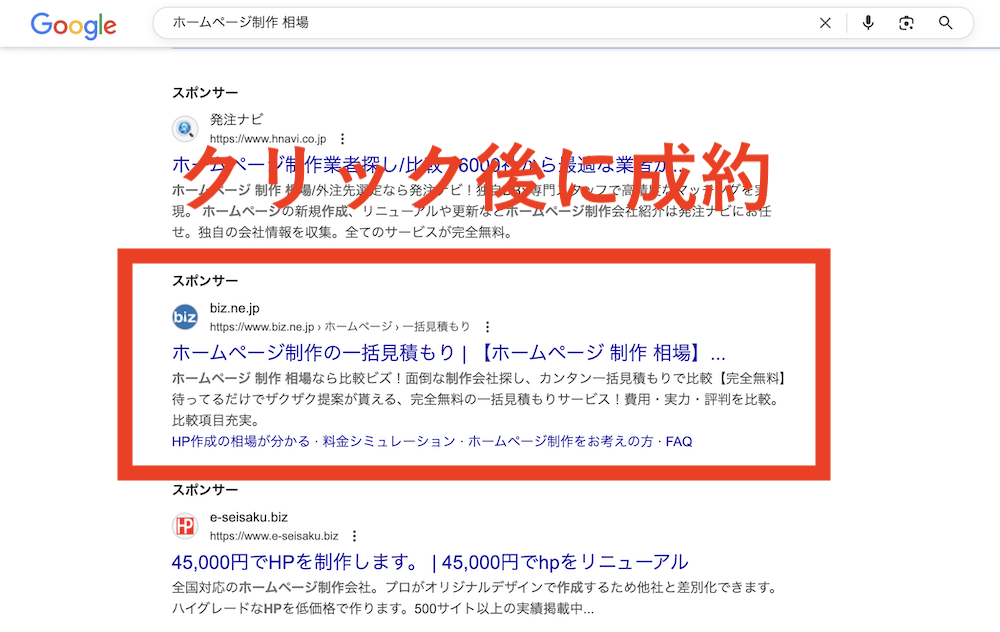Open sitelink 料金シミュレーション
1000x632 pixels.
click(x=388, y=441)
